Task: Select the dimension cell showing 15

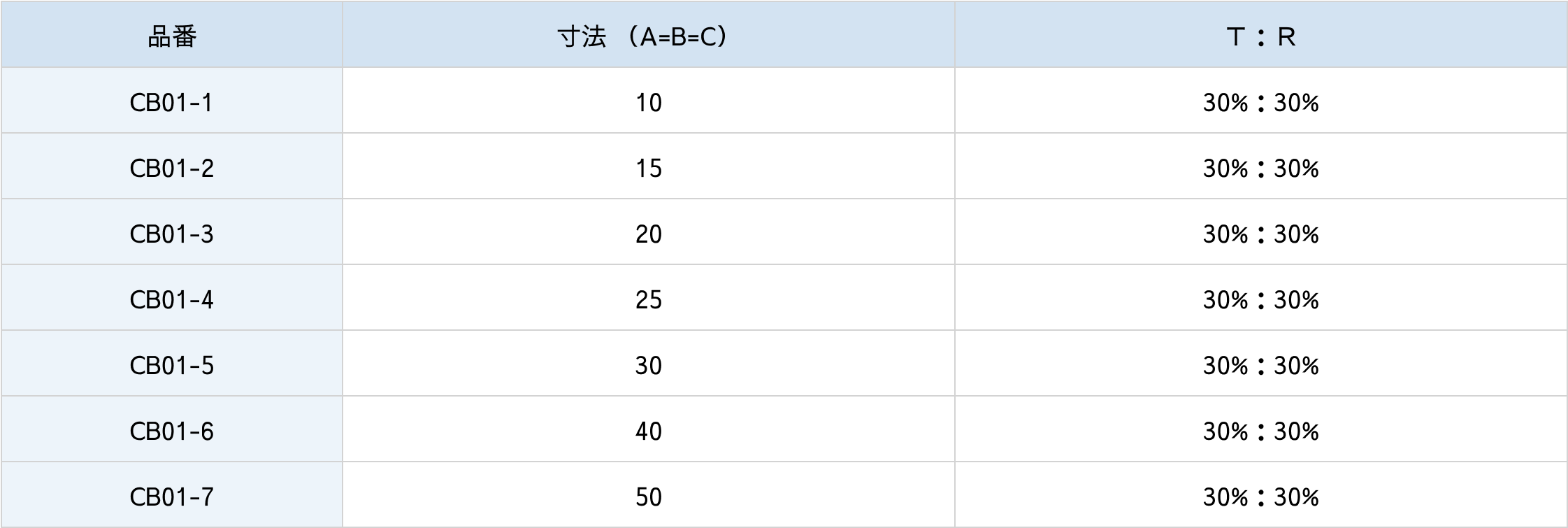Action: coord(648,169)
